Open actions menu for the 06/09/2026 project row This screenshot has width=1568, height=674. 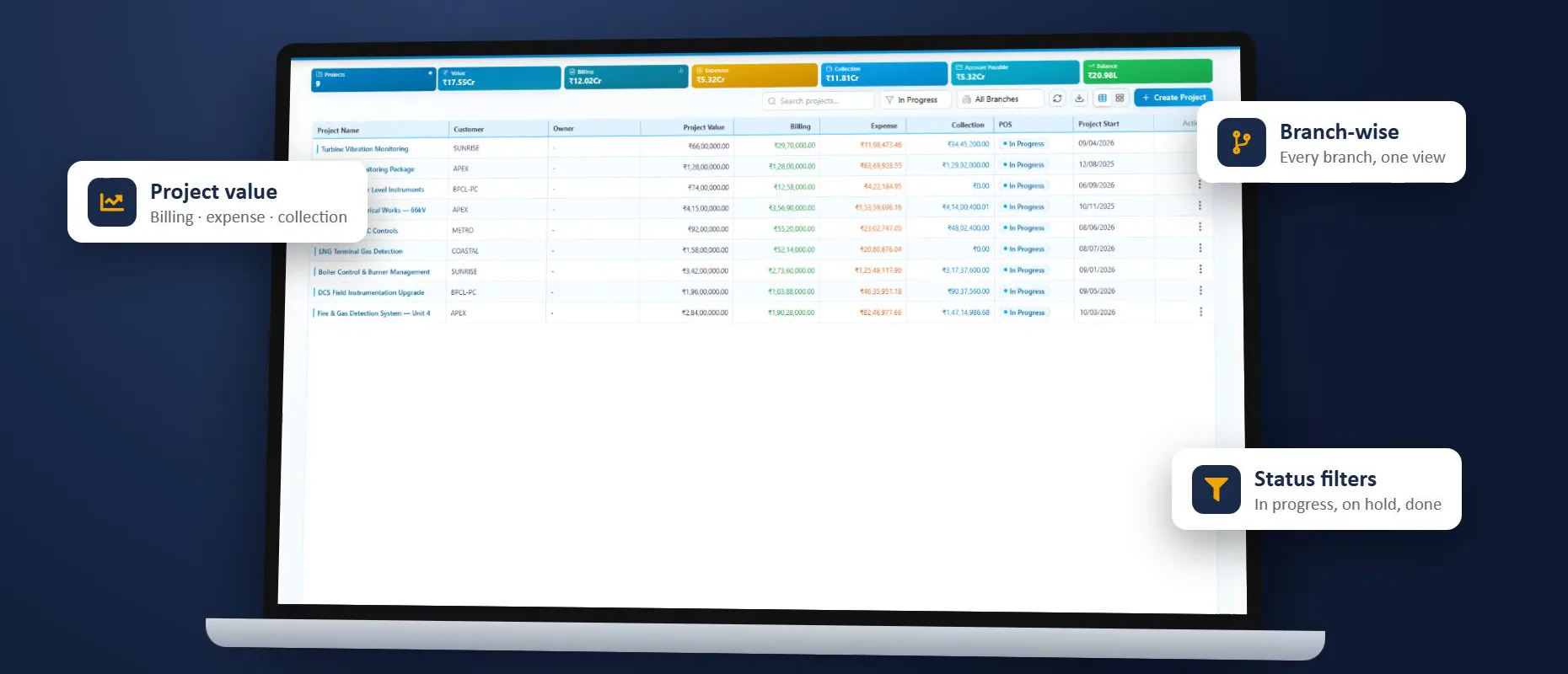click(1200, 185)
